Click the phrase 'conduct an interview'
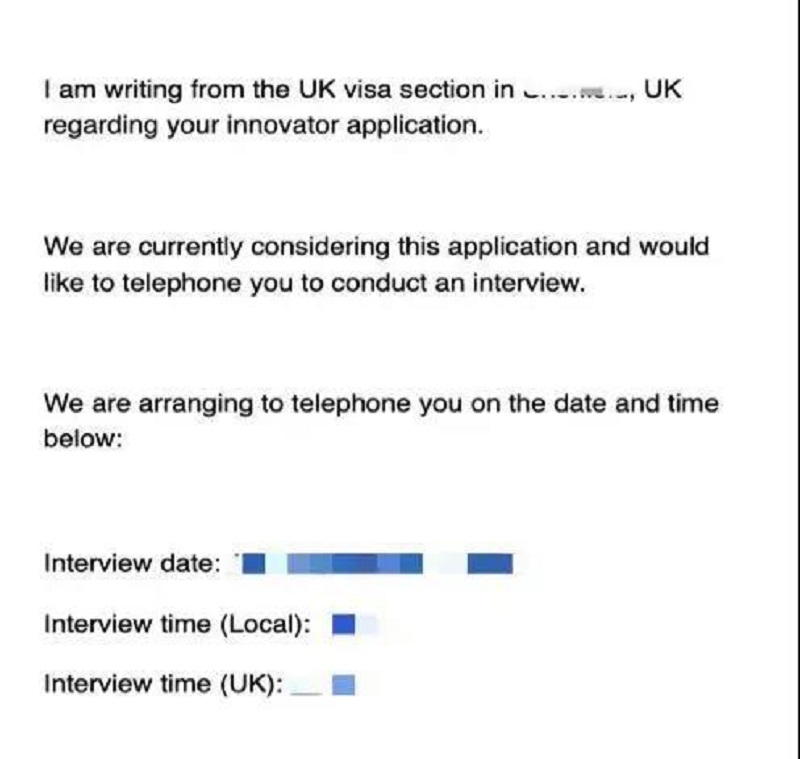800x759 pixels. (x=457, y=283)
